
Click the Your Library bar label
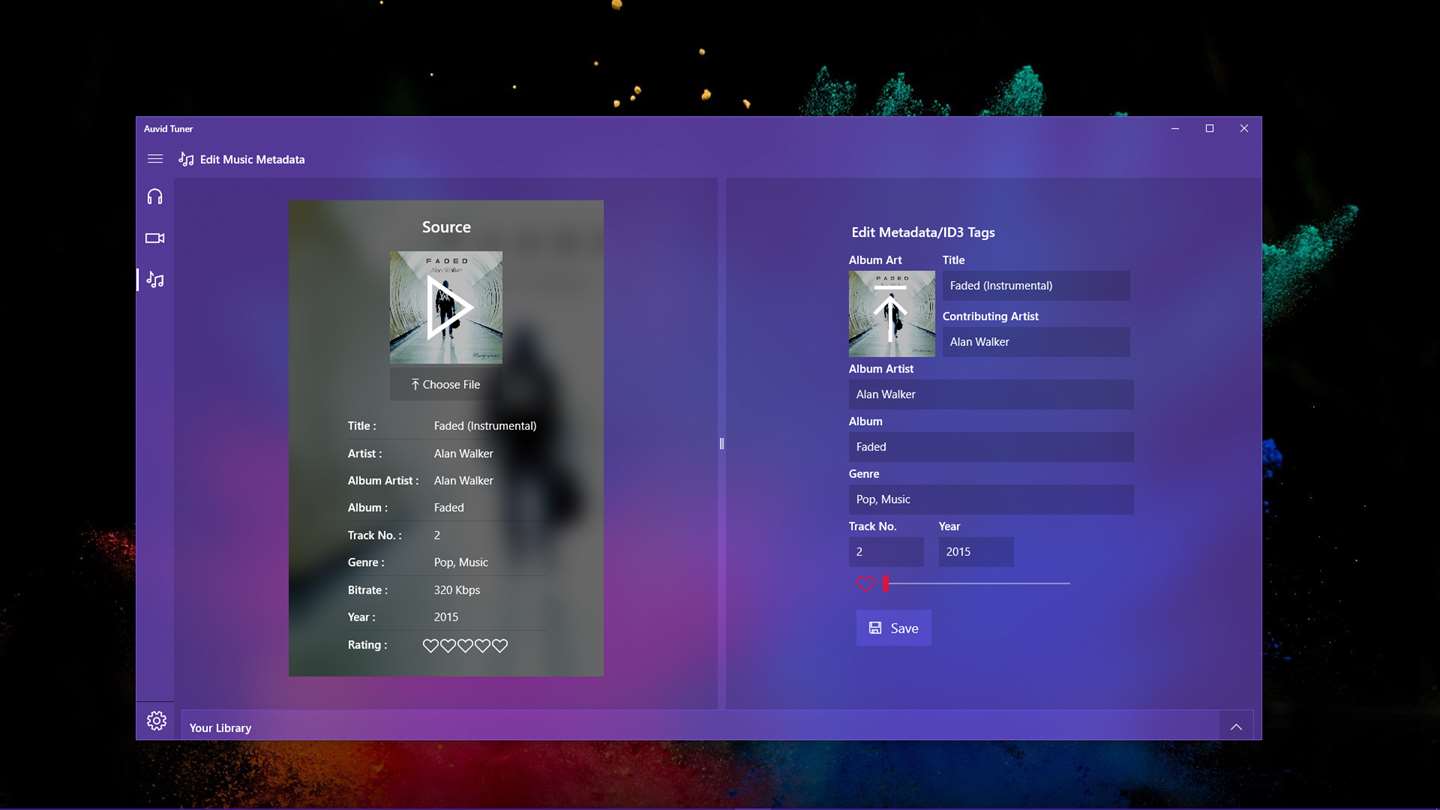click(x=220, y=728)
